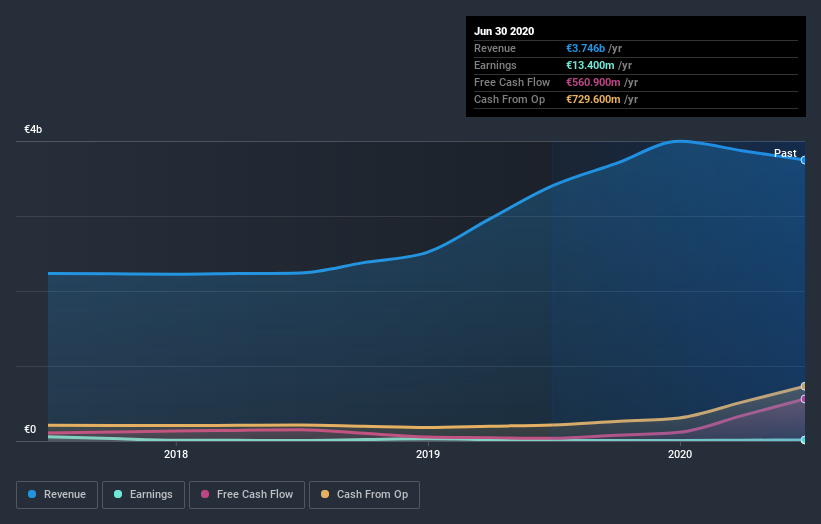Click the 'Earnings' label in tooltip

coord(495,65)
